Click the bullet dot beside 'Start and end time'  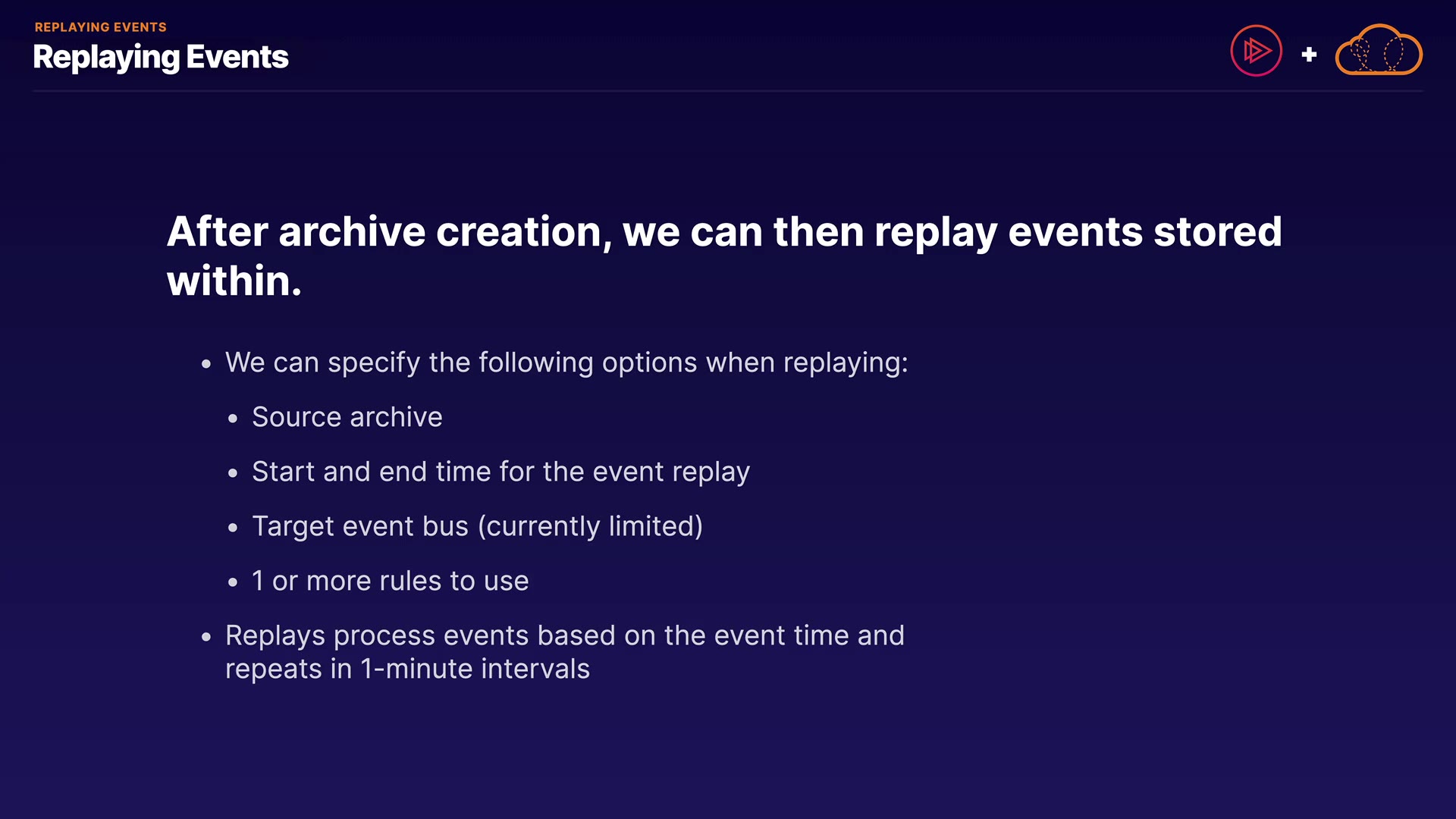pos(233,473)
